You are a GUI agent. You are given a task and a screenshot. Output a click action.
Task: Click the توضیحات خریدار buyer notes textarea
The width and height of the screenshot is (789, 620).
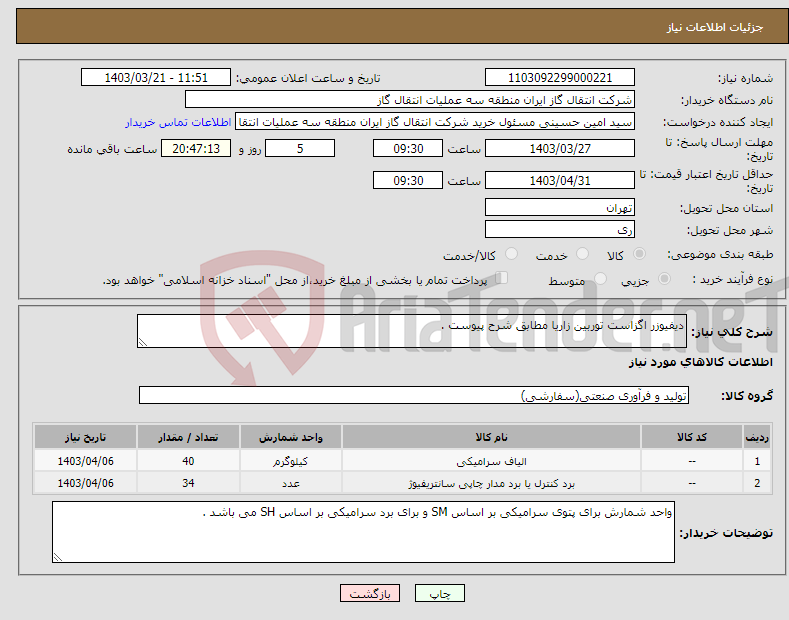click(363, 532)
